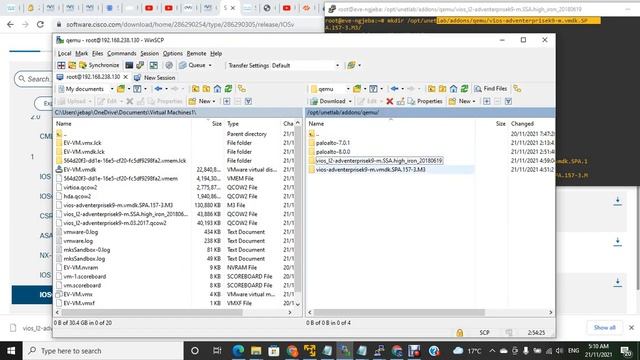Click the Find Files button
Screen dimensions: 640x360
491,89
